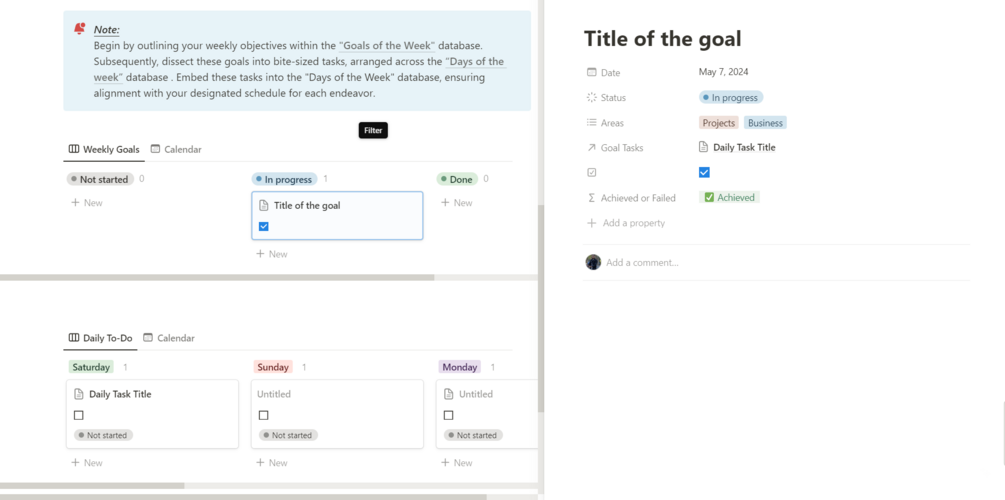The width and height of the screenshot is (1005, 500).
Task: Toggle the checkbox property in the goal page
Action: click(x=704, y=172)
